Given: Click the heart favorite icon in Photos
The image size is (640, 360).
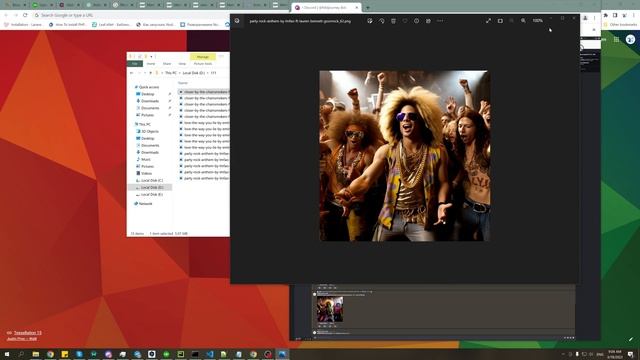Looking at the screenshot, I should click(405, 21).
